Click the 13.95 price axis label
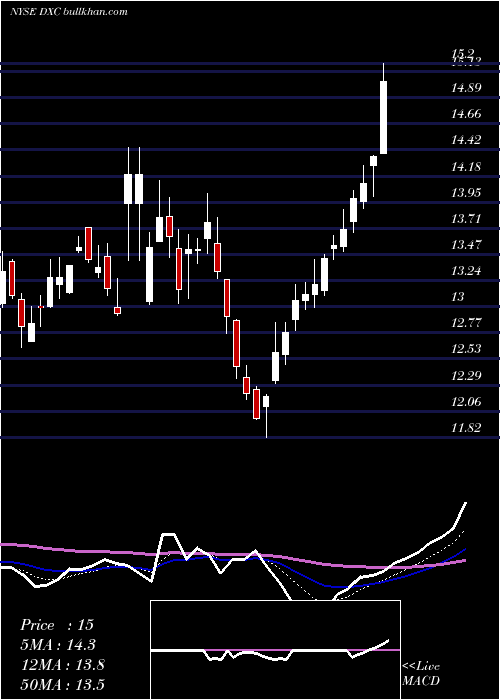The width and height of the screenshot is (500, 700). click(x=466, y=193)
